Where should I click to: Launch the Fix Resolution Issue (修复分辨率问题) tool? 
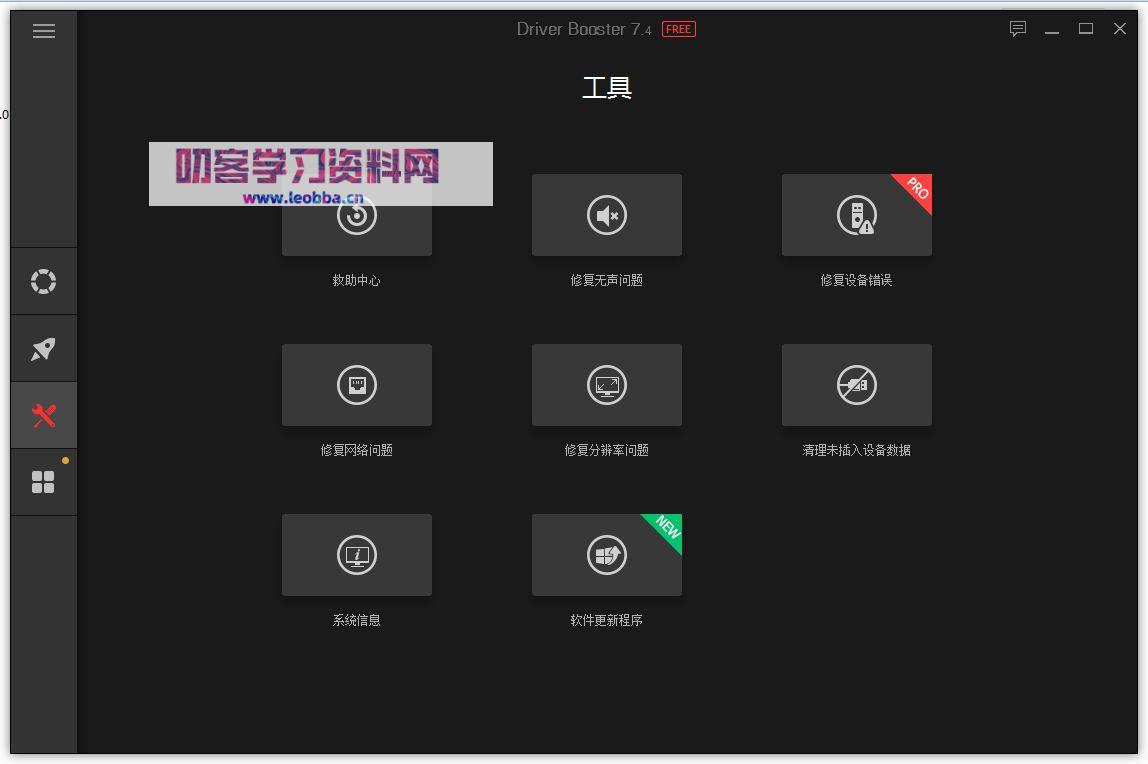[x=607, y=385]
